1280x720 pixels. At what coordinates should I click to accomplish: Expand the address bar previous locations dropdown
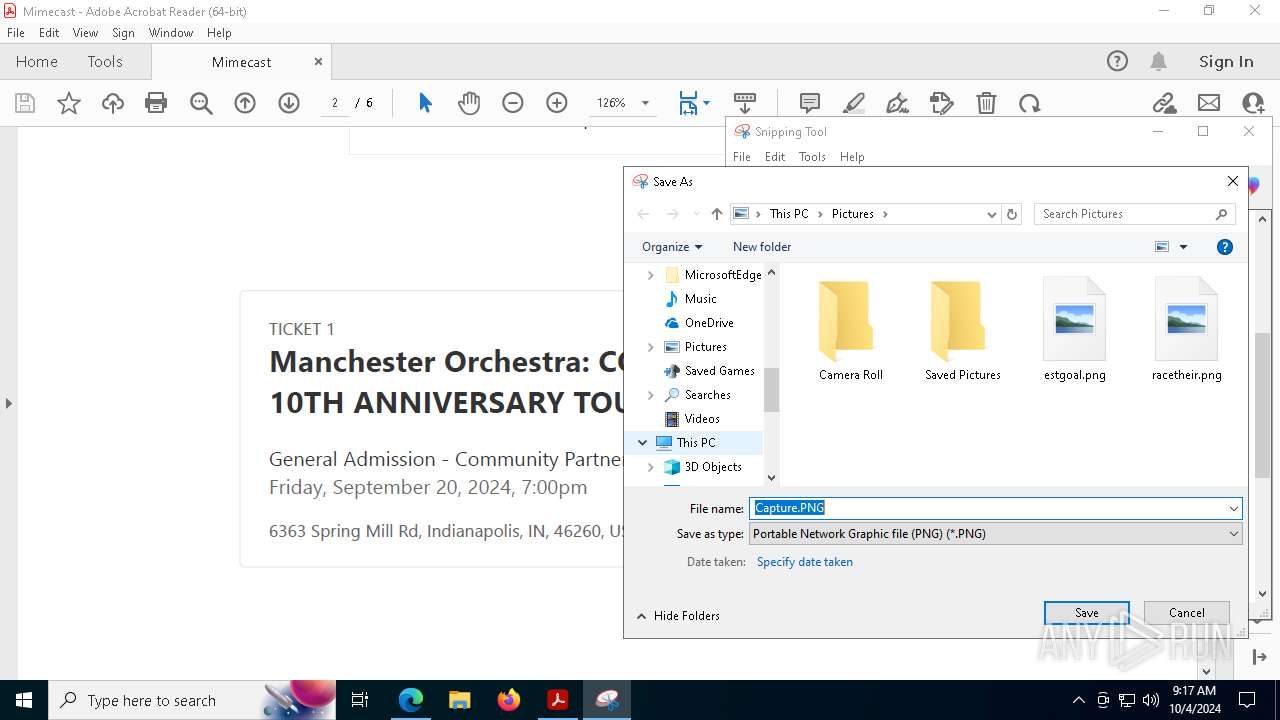(x=992, y=214)
